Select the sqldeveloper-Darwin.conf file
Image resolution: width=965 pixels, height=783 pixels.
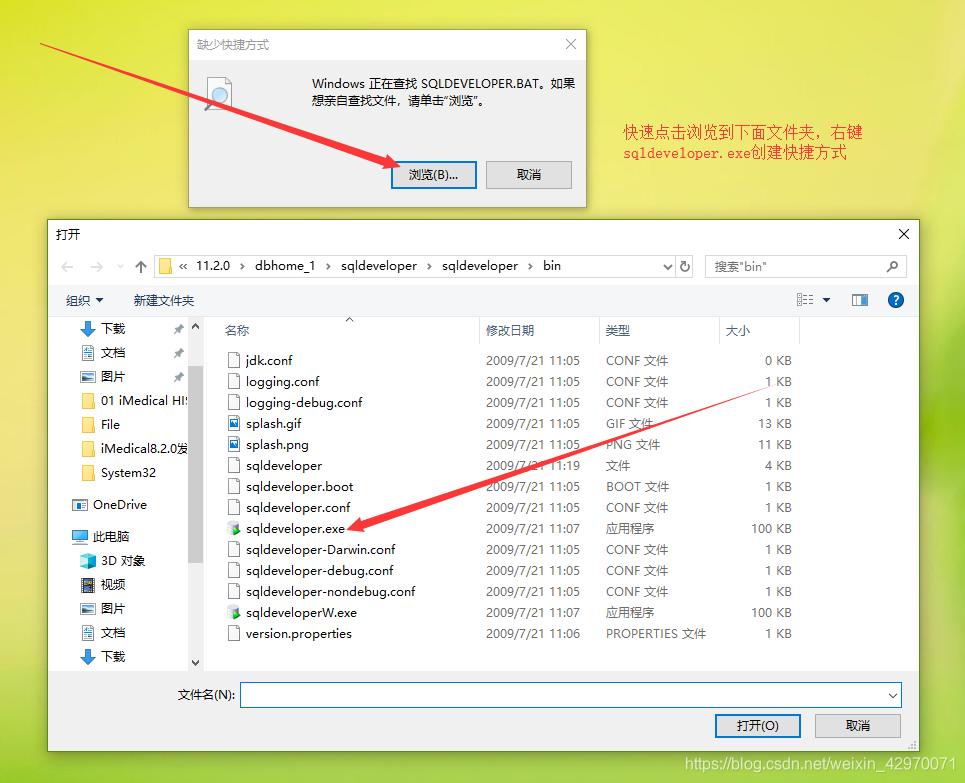pyautogui.click(x=321, y=549)
